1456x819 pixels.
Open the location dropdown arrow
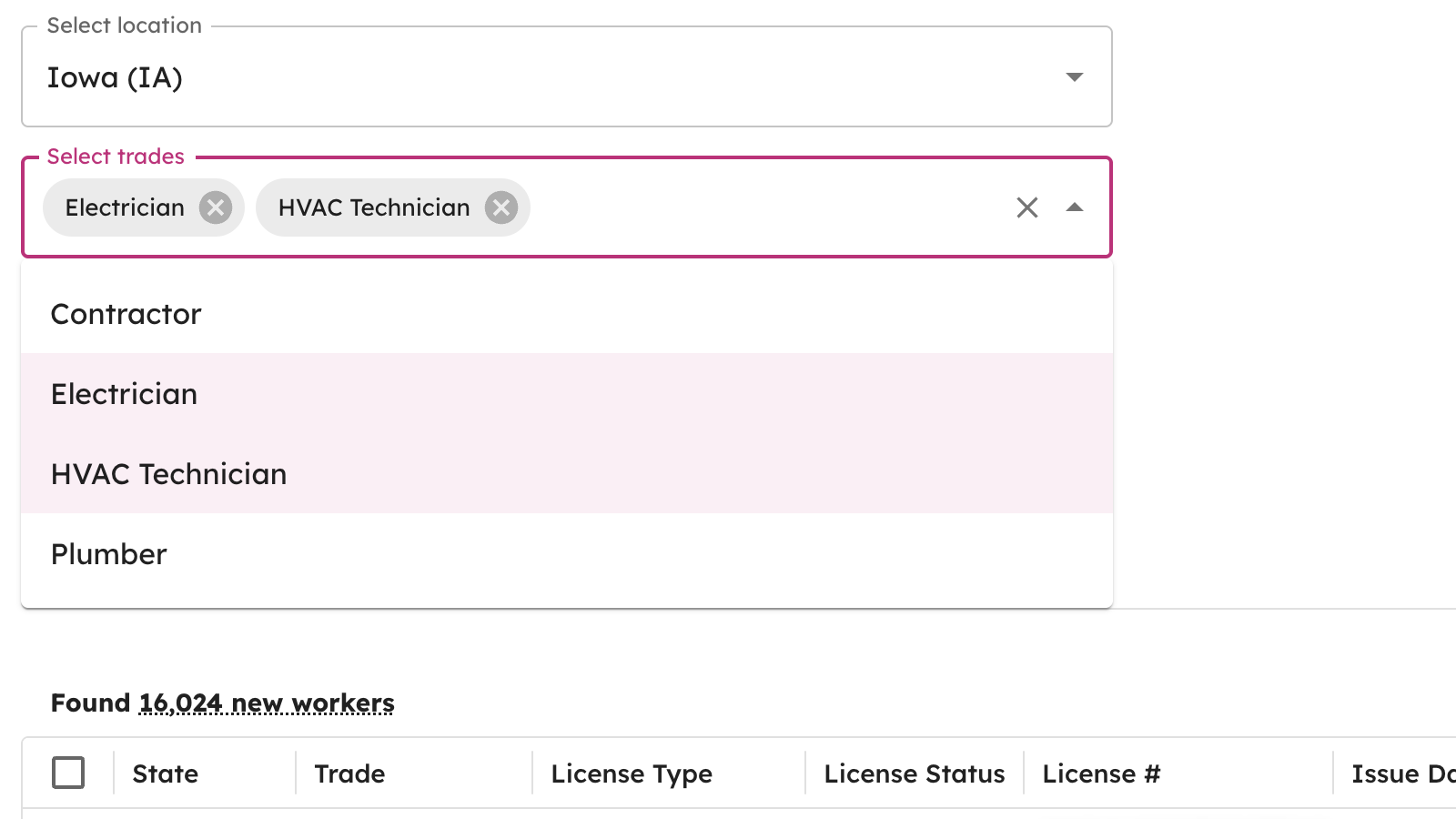[1075, 77]
